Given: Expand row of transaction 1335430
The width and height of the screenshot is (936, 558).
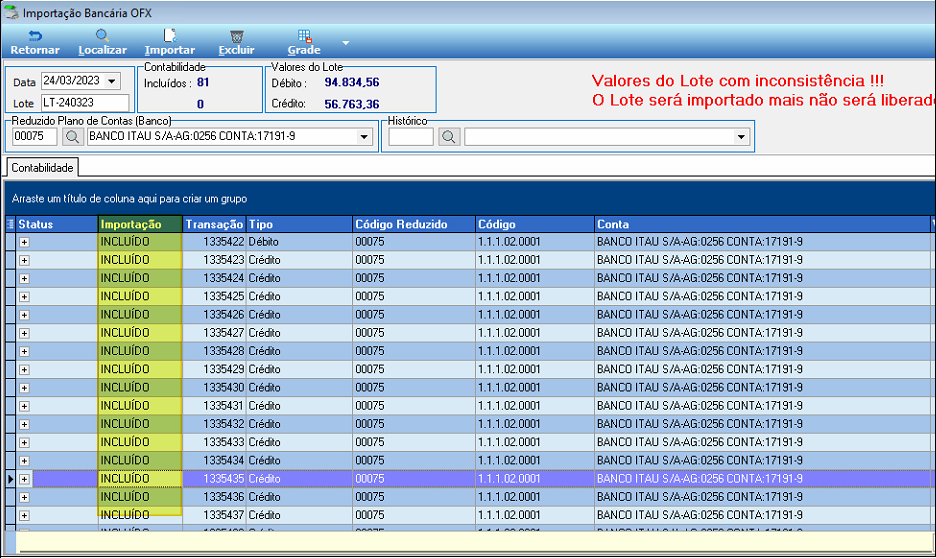Looking at the screenshot, I should 24,388.
